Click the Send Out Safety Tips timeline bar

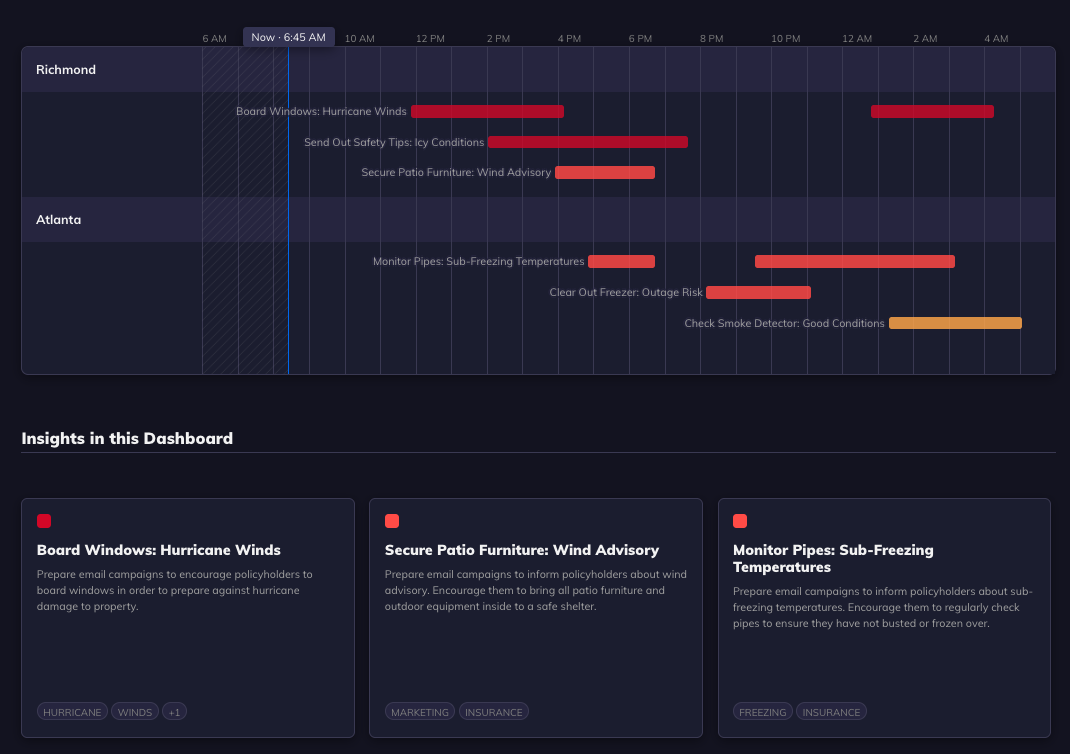coord(588,142)
